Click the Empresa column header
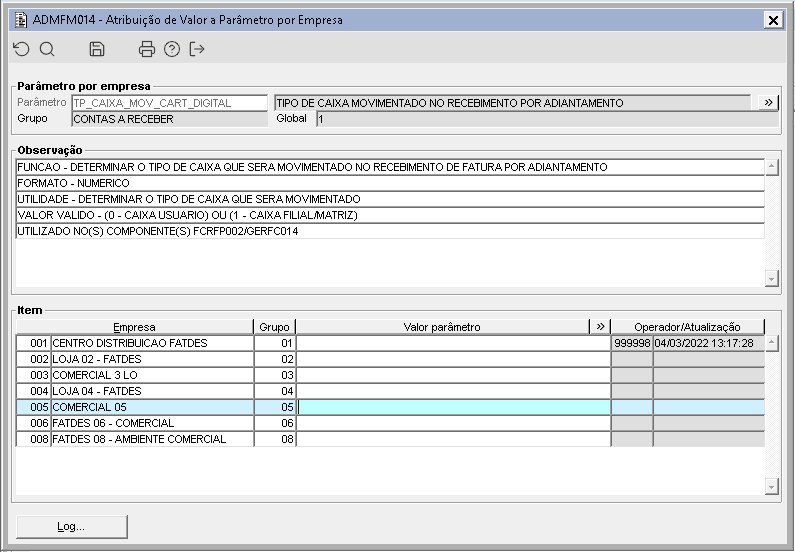Viewport: 795px width, 552px height. pyautogui.click(x=134, y=327)
